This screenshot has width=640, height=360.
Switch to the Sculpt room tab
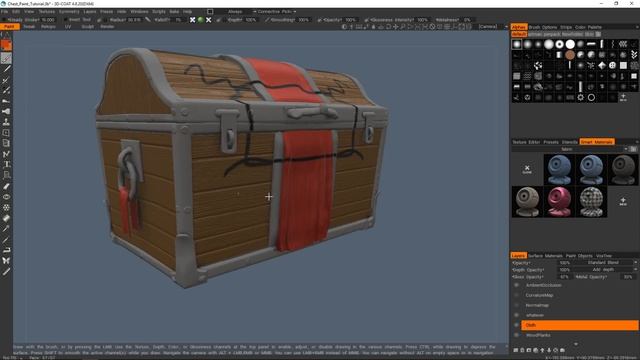(x=87, y=27)
